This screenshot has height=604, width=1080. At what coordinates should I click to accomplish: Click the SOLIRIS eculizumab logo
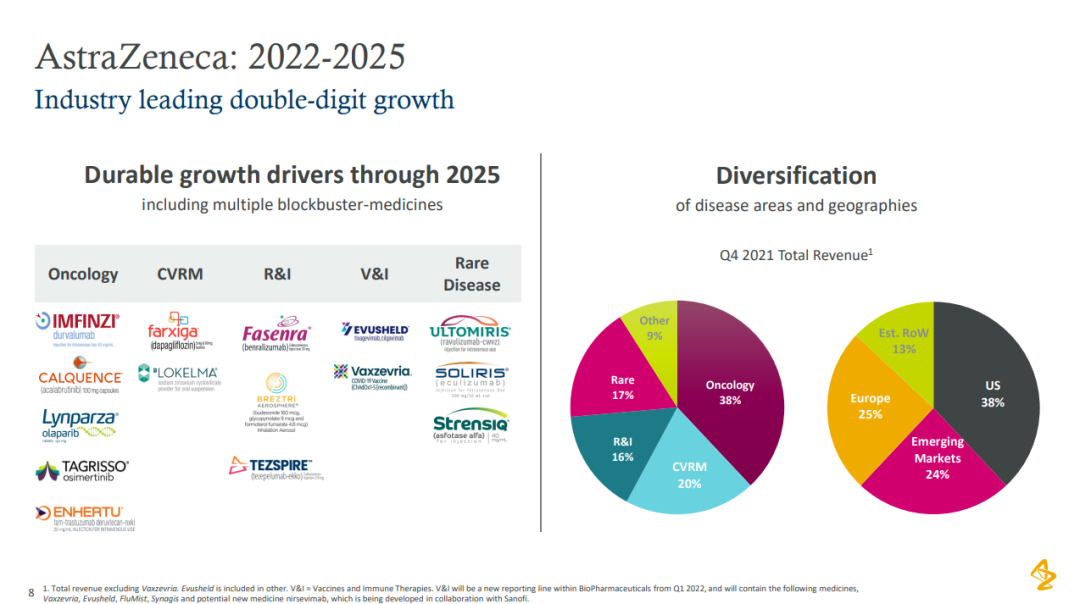[x=472, y=380]
